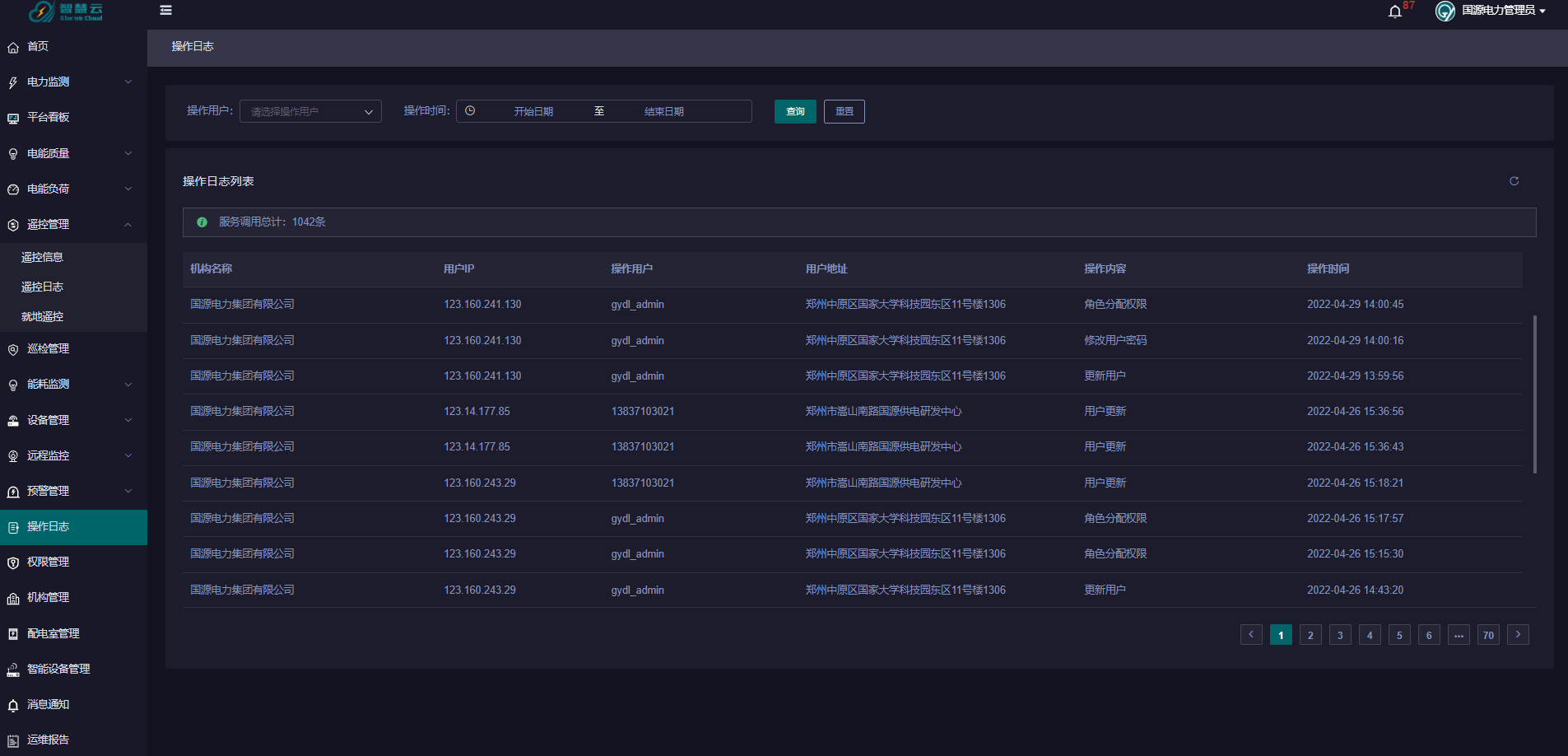The width and height of the screenshot is (1568, 756).
Task: Click the table vertical scrollbar
Action: coord(1535,394)
